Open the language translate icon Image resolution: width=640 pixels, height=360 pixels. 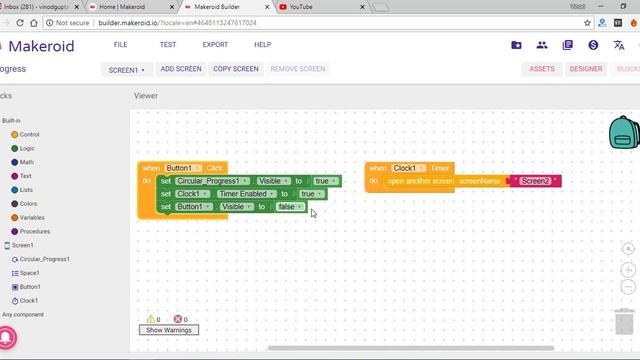[x=619, y=45]
